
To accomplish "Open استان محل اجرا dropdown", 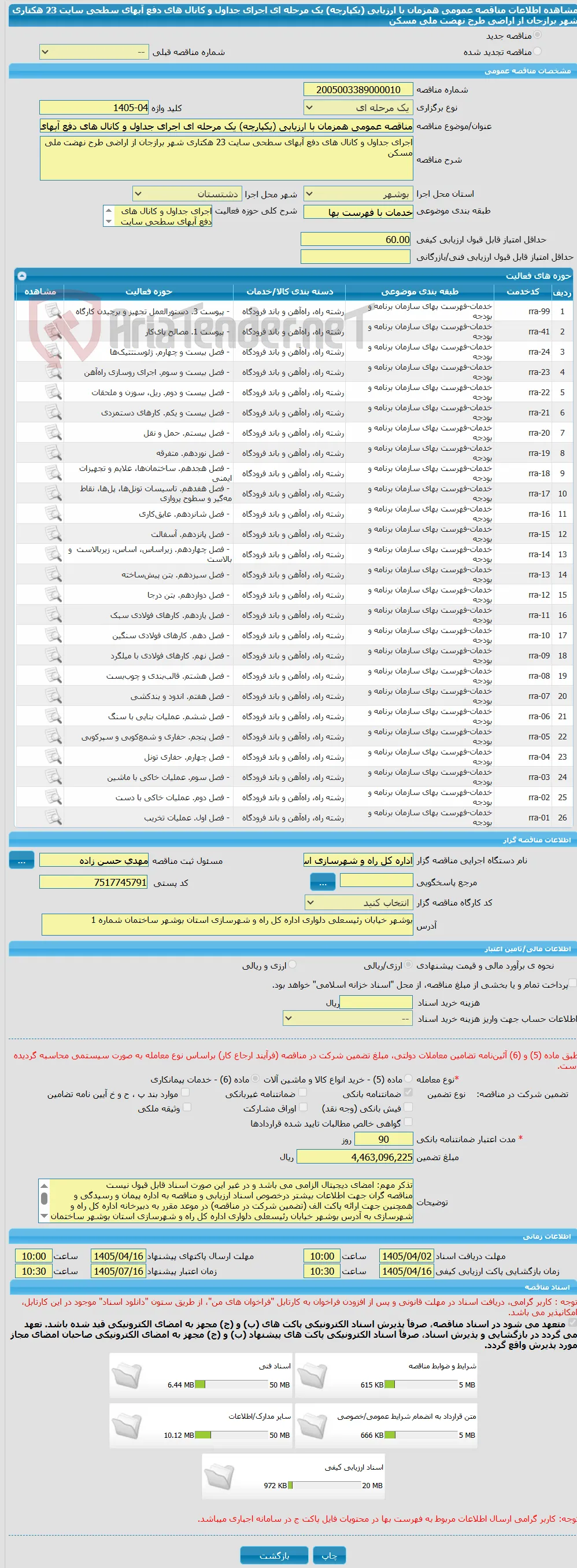I will (x=358, y=194).
